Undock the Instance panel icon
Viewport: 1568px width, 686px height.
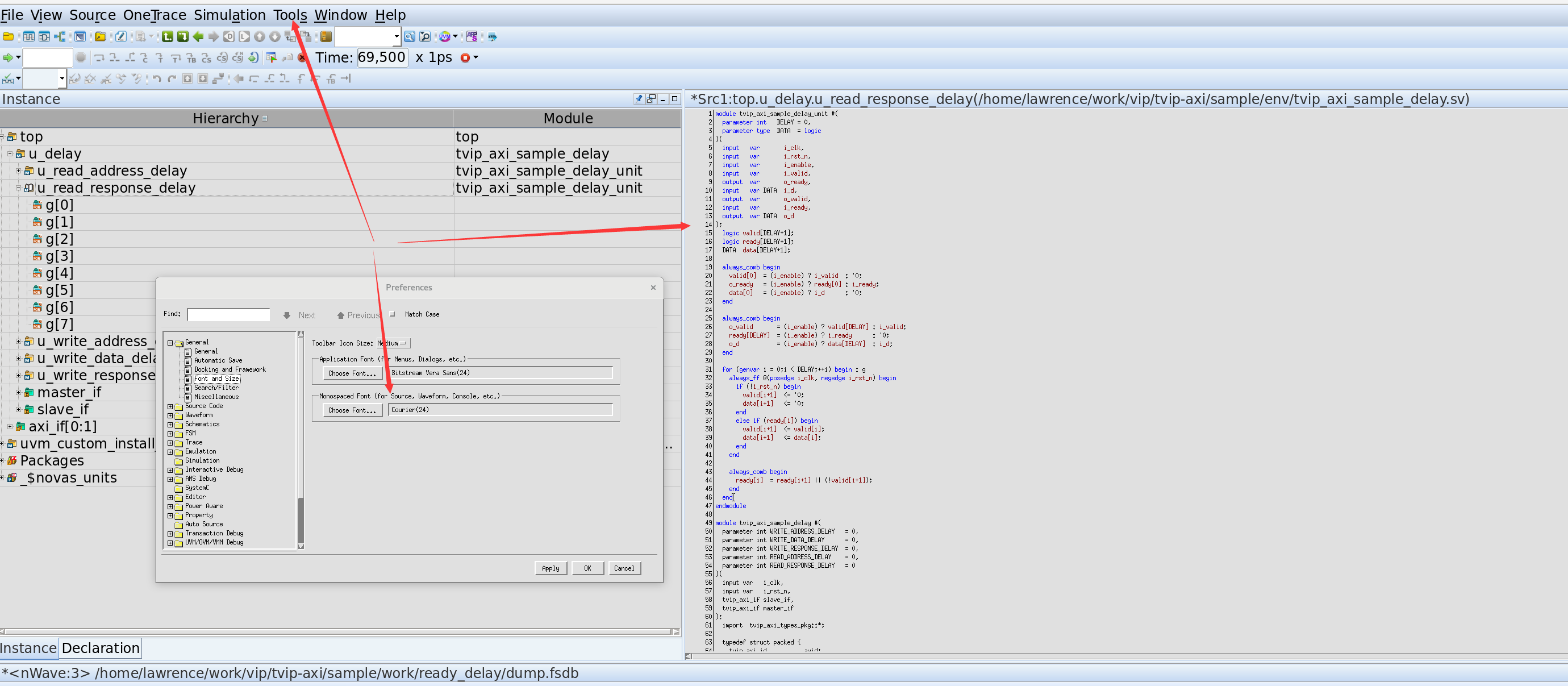pos(651,98)
